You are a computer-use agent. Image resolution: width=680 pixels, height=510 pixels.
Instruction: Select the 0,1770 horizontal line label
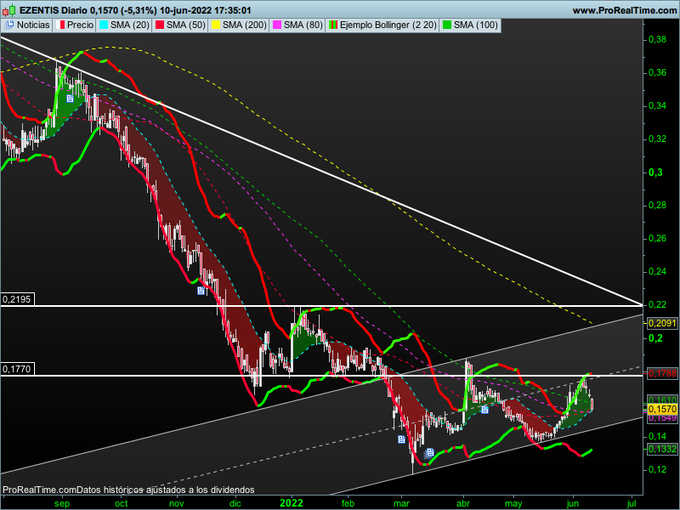click(x=17, y=369)
